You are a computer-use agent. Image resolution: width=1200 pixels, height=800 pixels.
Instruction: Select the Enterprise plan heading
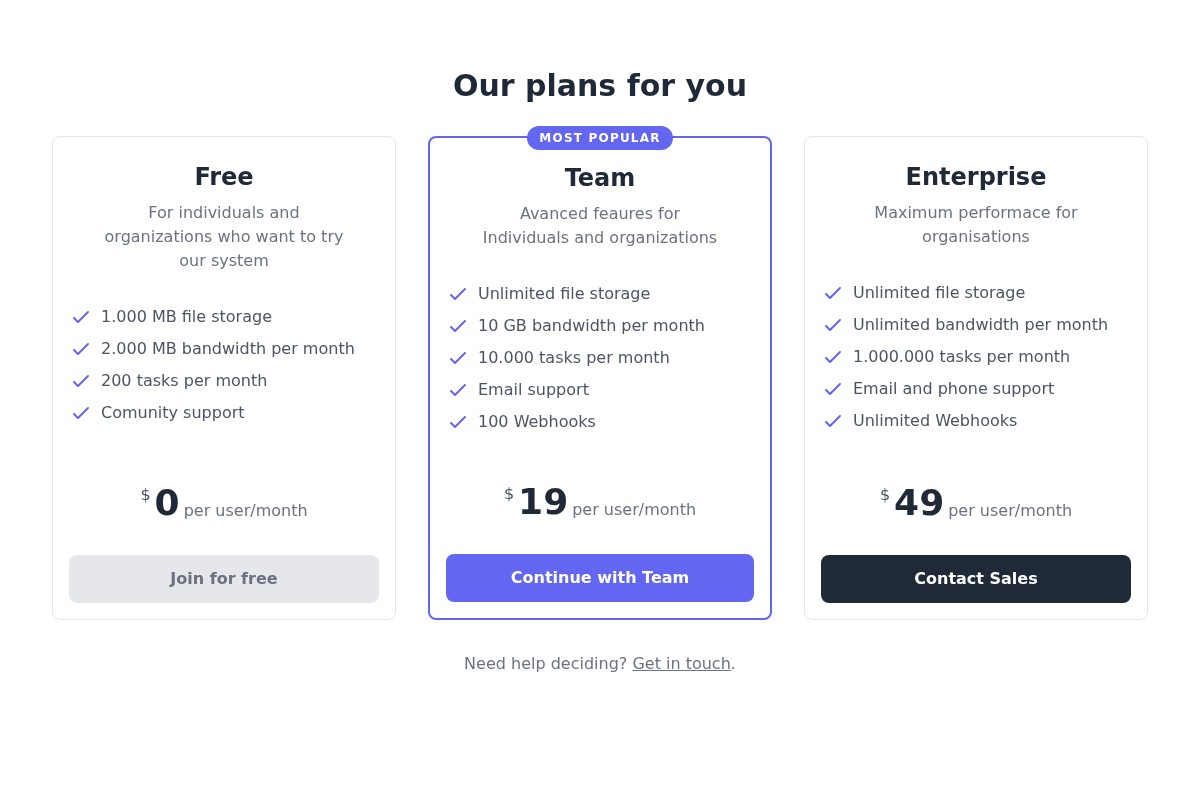(976, 177)
